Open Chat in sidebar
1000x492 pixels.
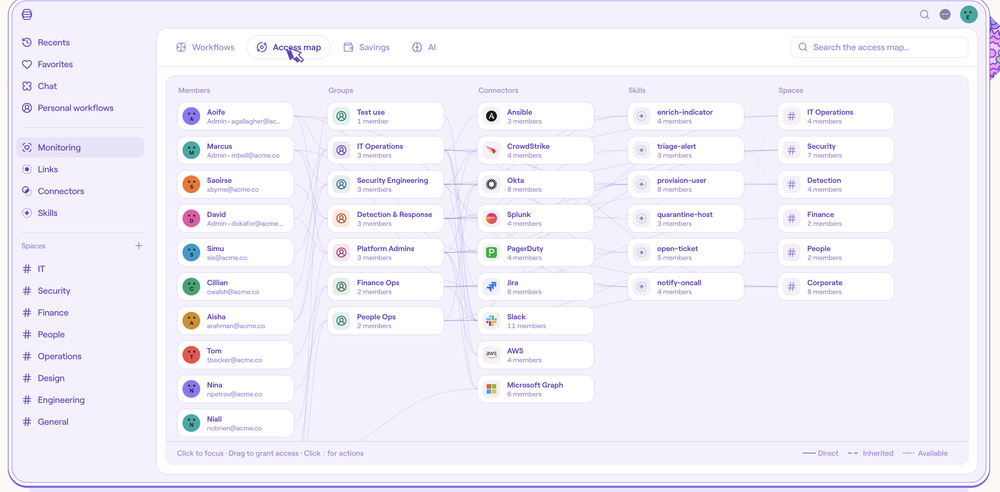[80, 86]
